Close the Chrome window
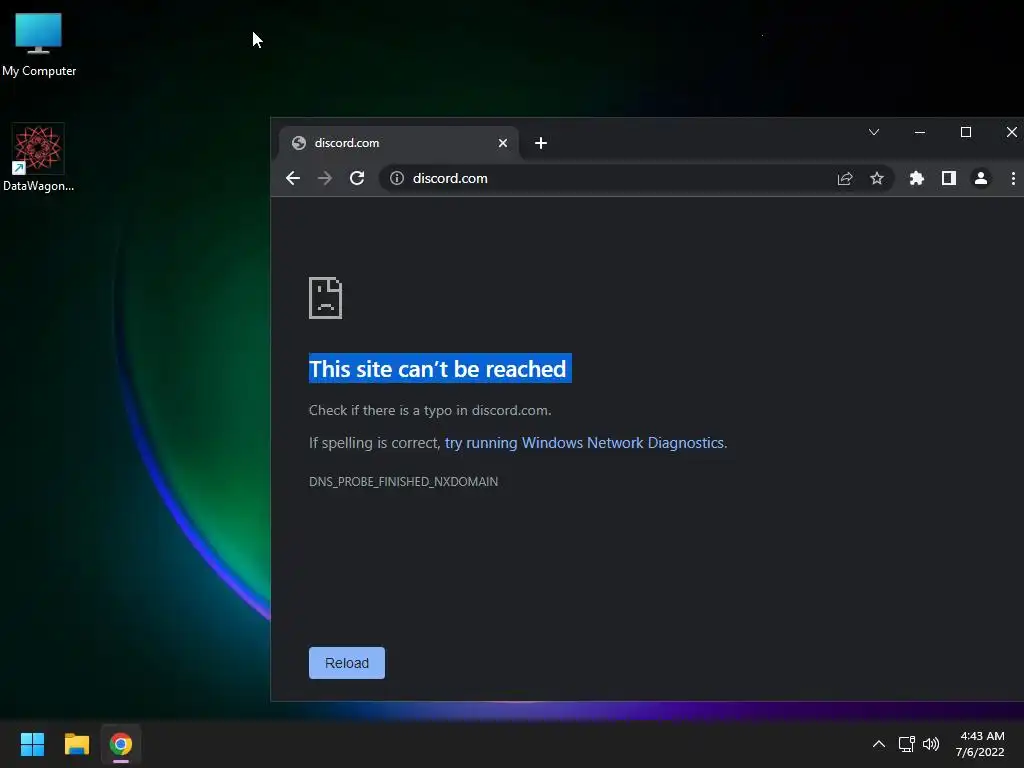This screenshot has height=768, width=1024. [x=1012, y=133]
